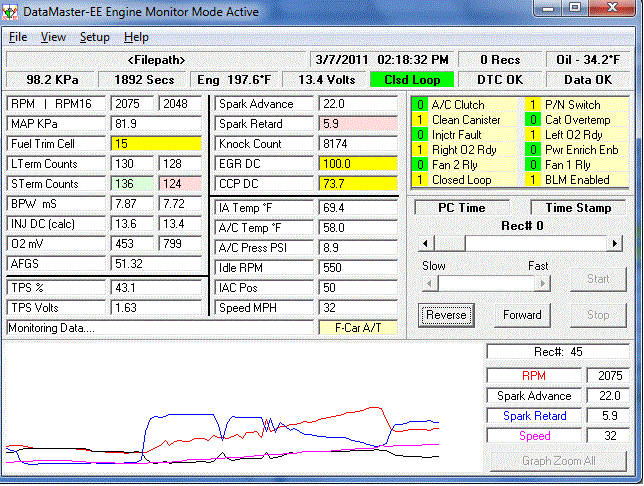Click the Start button
This screenshot has height=486, width=644.
tap(598, 279)
